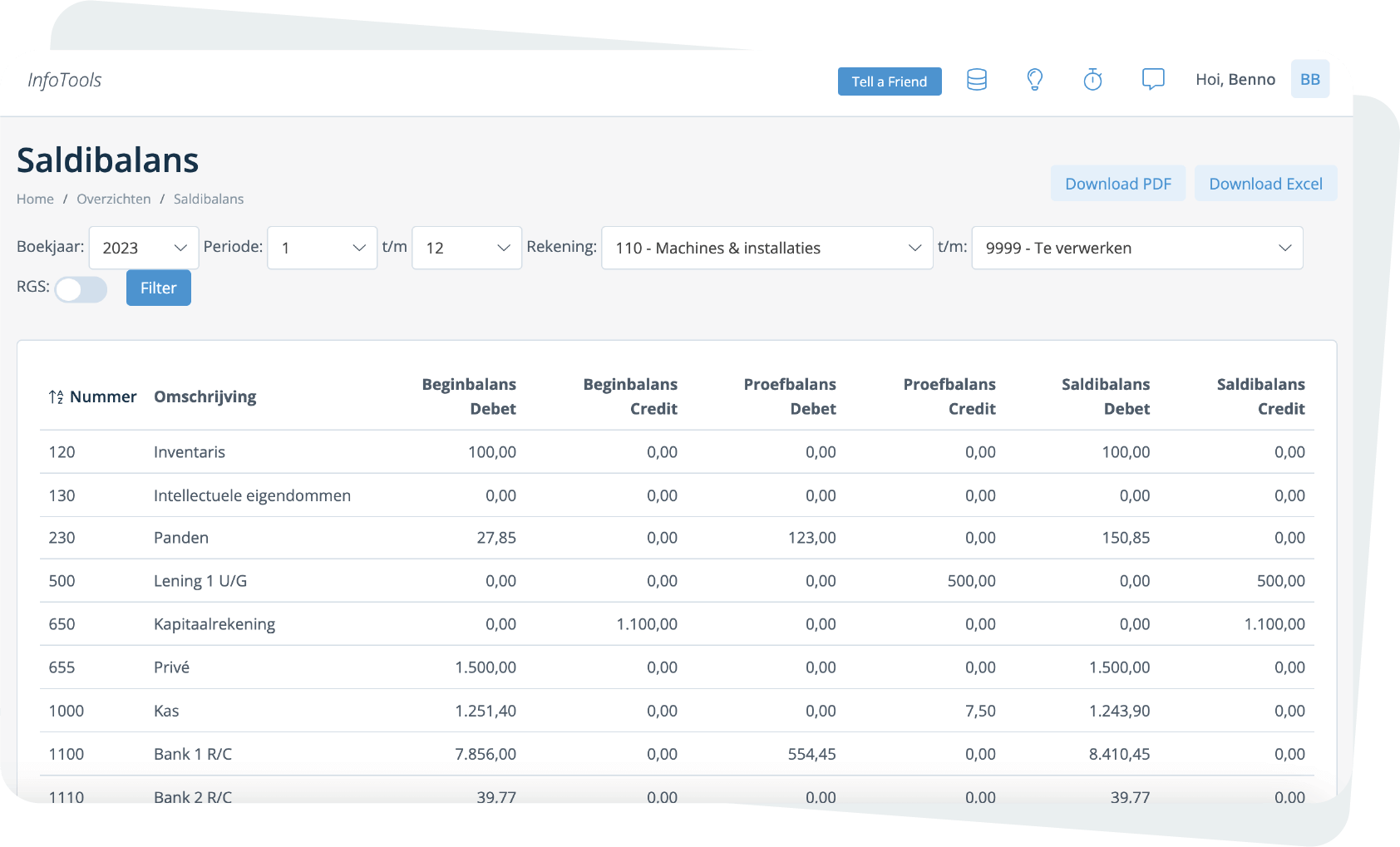This screenshot has width=1400, height=847.
Task: Click the Omschrijving column header
Action: pos(205,396)
